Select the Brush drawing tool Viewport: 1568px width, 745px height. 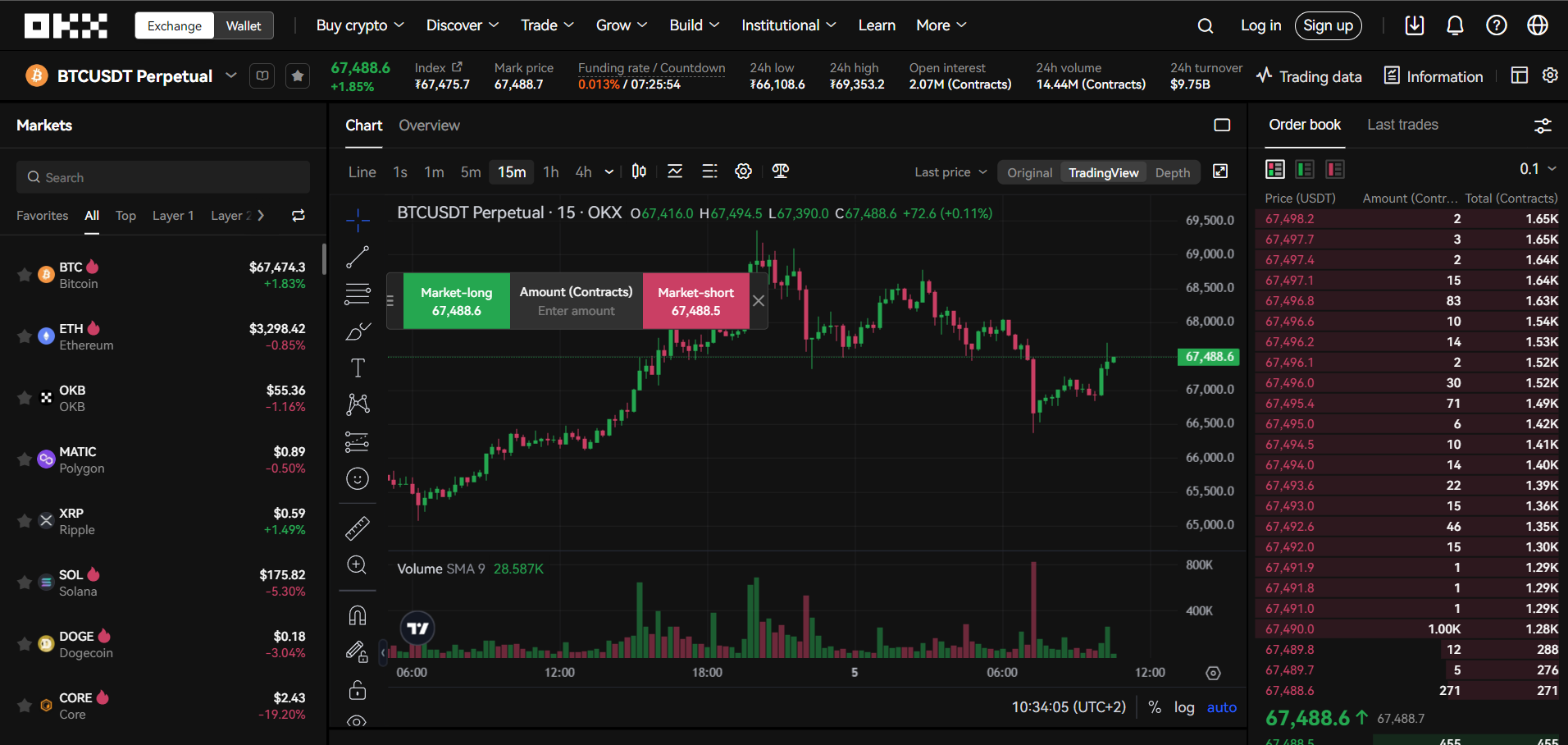pos(358,331)
